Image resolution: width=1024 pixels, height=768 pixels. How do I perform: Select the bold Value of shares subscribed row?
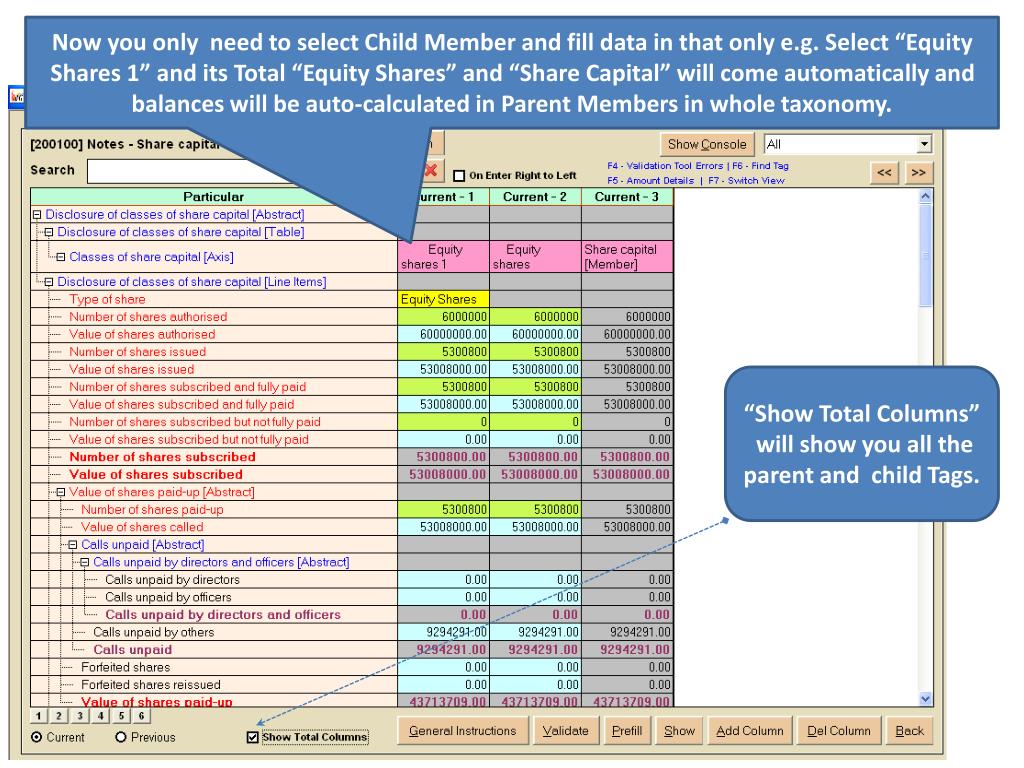[x=214, y=475]
